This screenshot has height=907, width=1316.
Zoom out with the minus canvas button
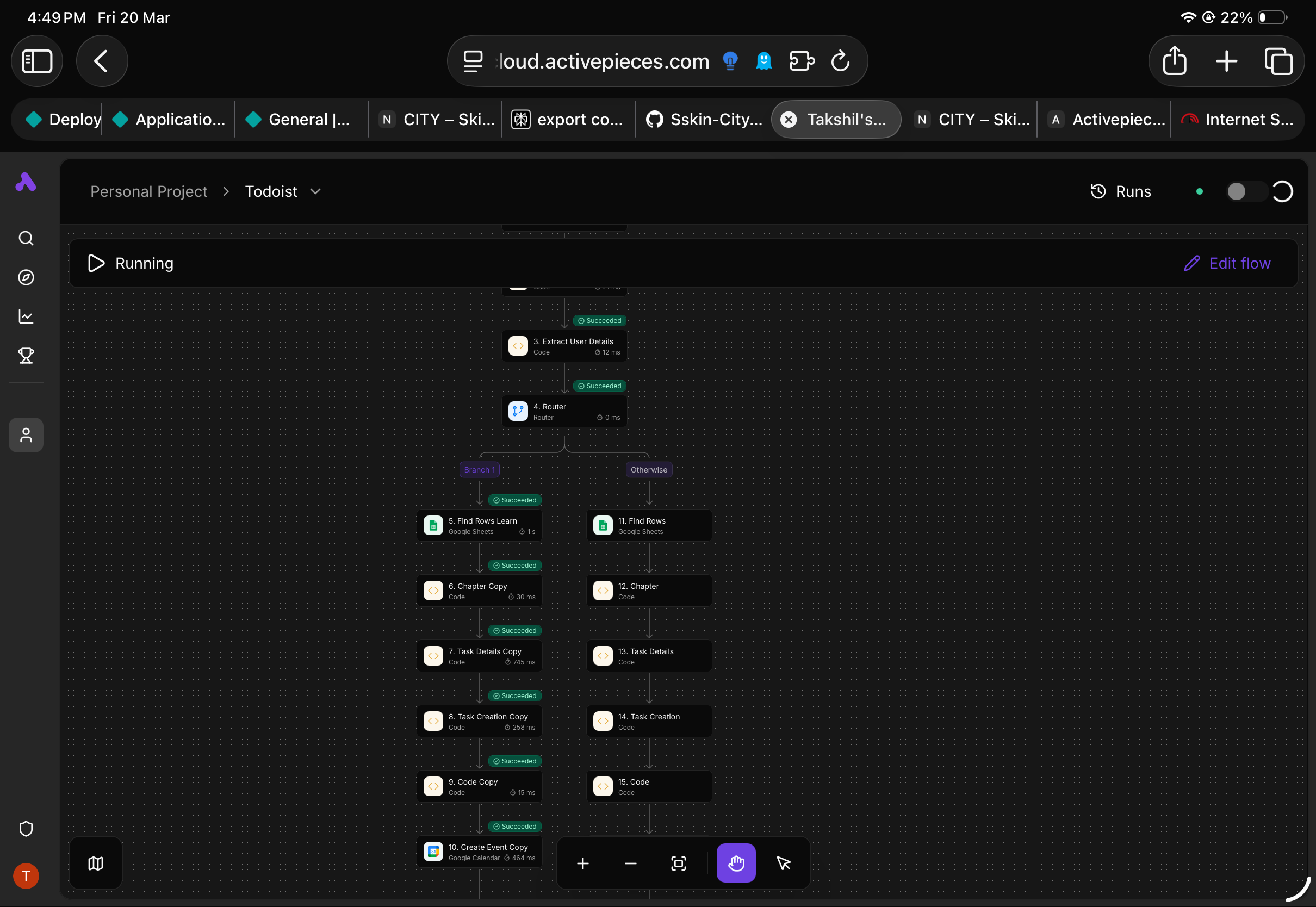click(630, 863)
